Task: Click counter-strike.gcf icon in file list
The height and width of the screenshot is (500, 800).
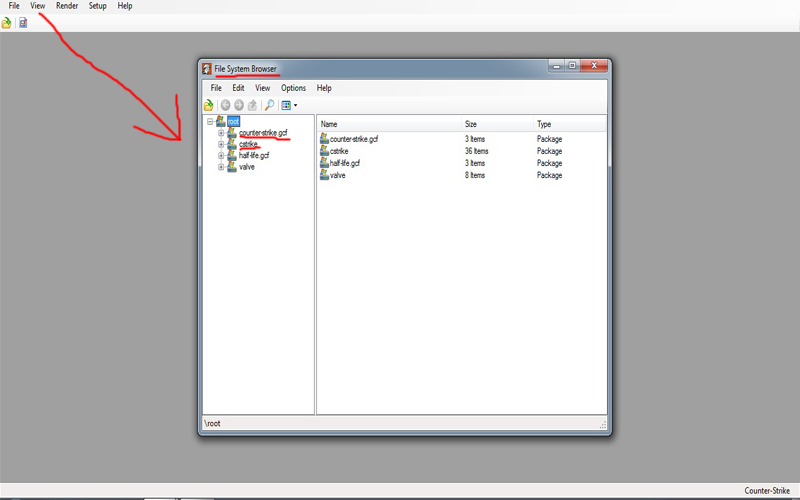Action: pyautogui.click(x=324, y=138)
